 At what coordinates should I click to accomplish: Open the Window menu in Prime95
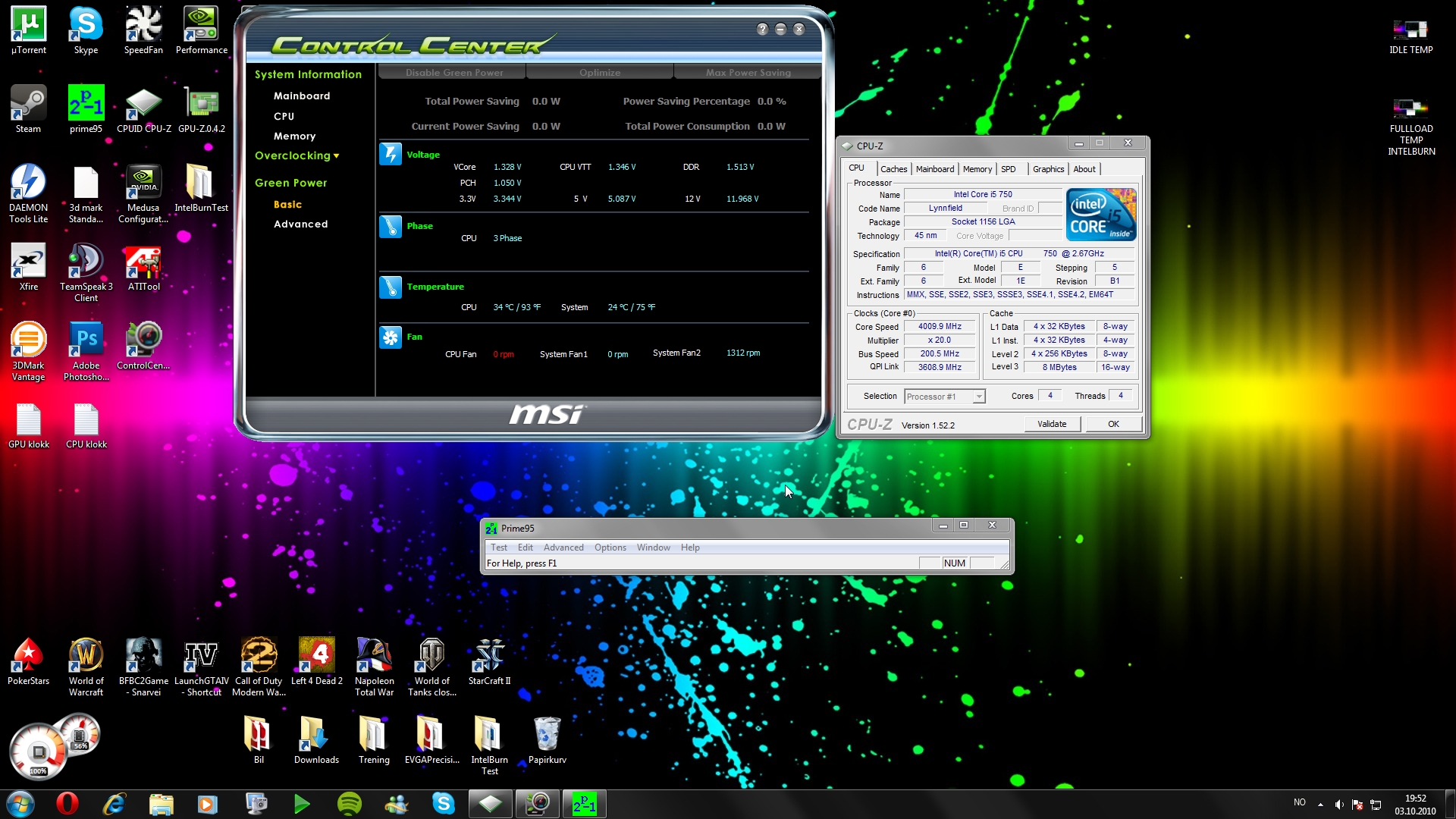[653, 548]
